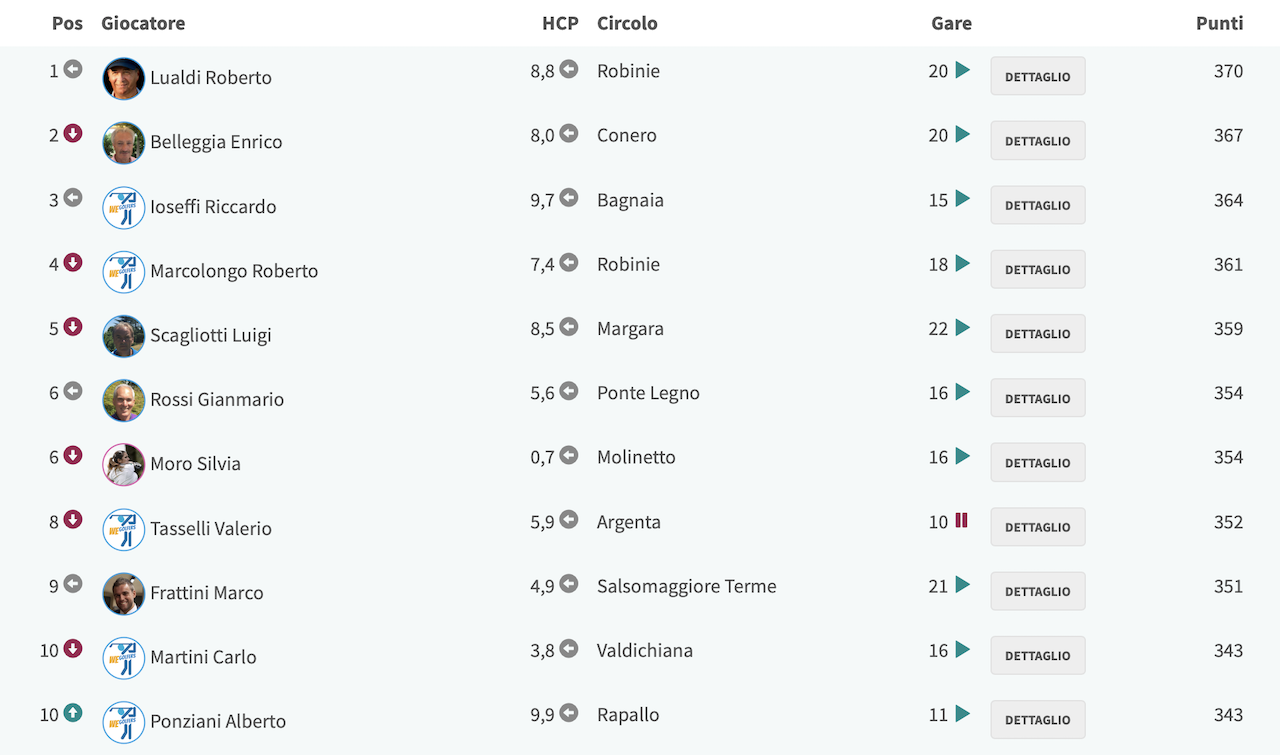This screenshot has width=1280, height=755.
Task: Open Moro Silvia's avatar picture
Action: click(124, 464)
